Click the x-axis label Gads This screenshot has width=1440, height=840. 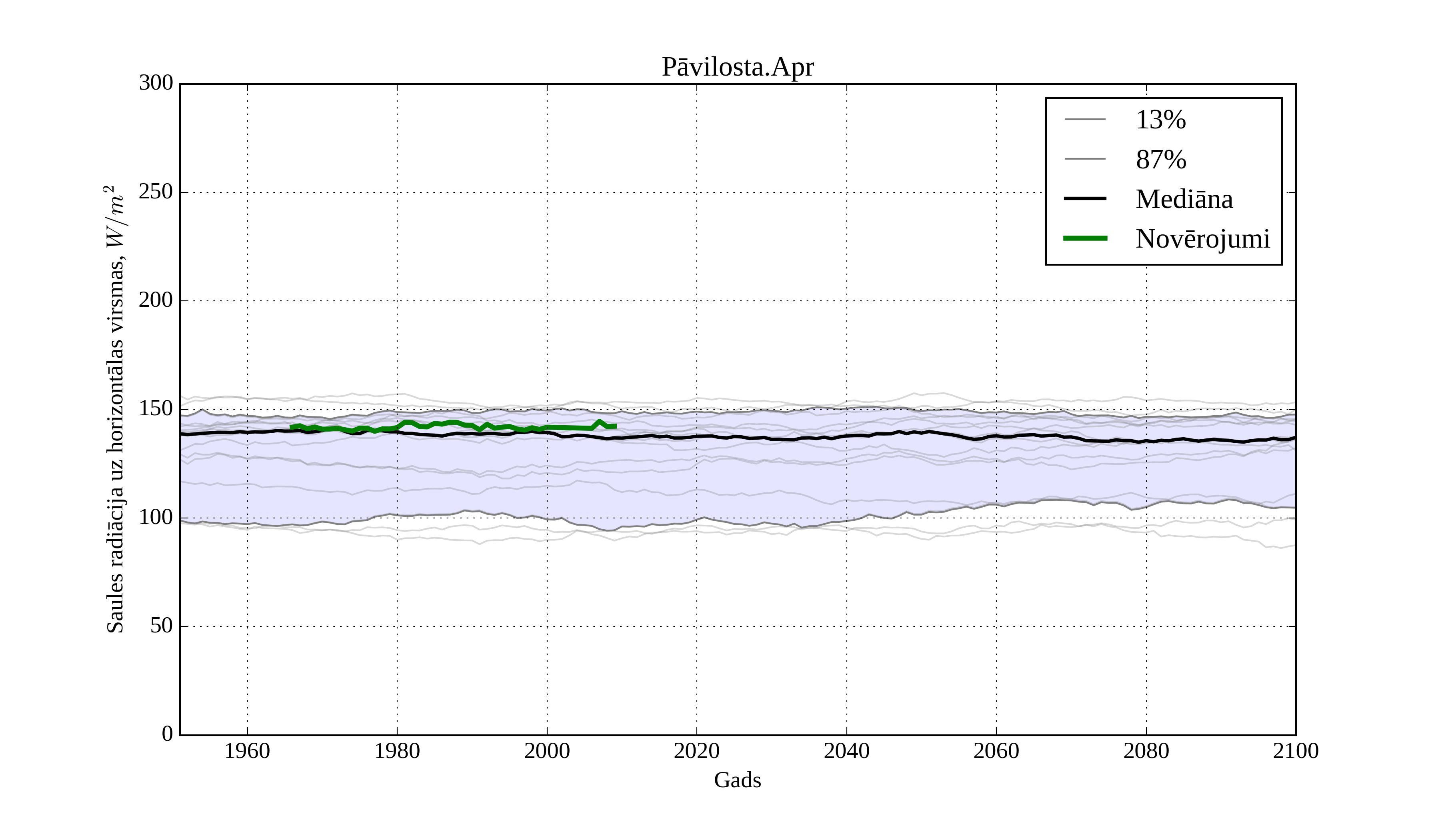737,780
